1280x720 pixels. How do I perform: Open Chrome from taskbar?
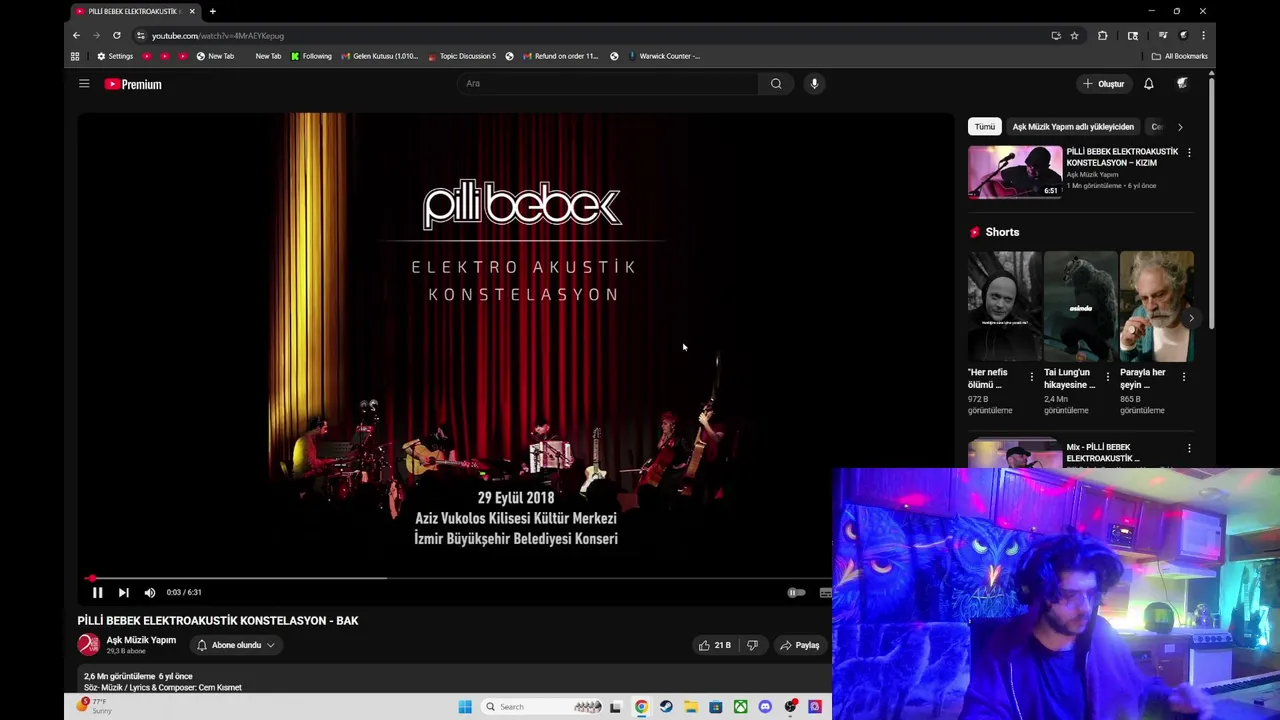641,707
